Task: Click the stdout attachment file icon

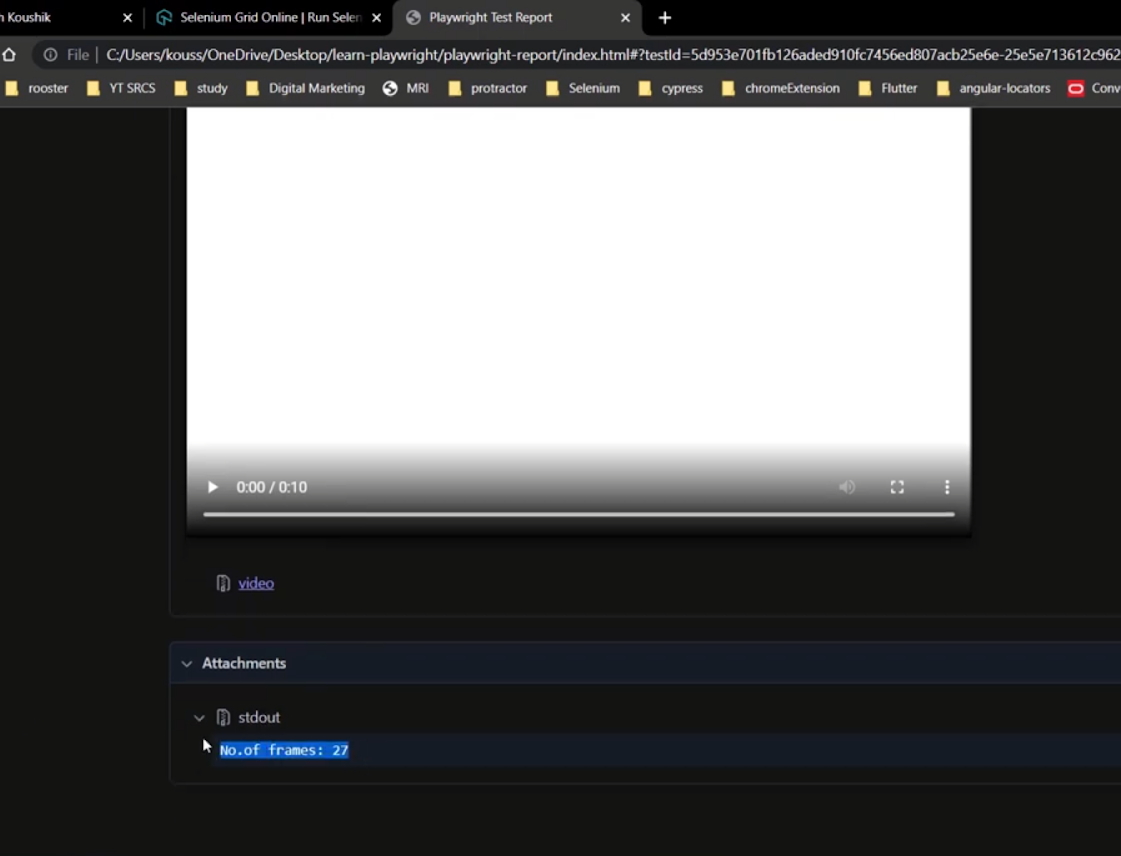Action: pos(223,717)
